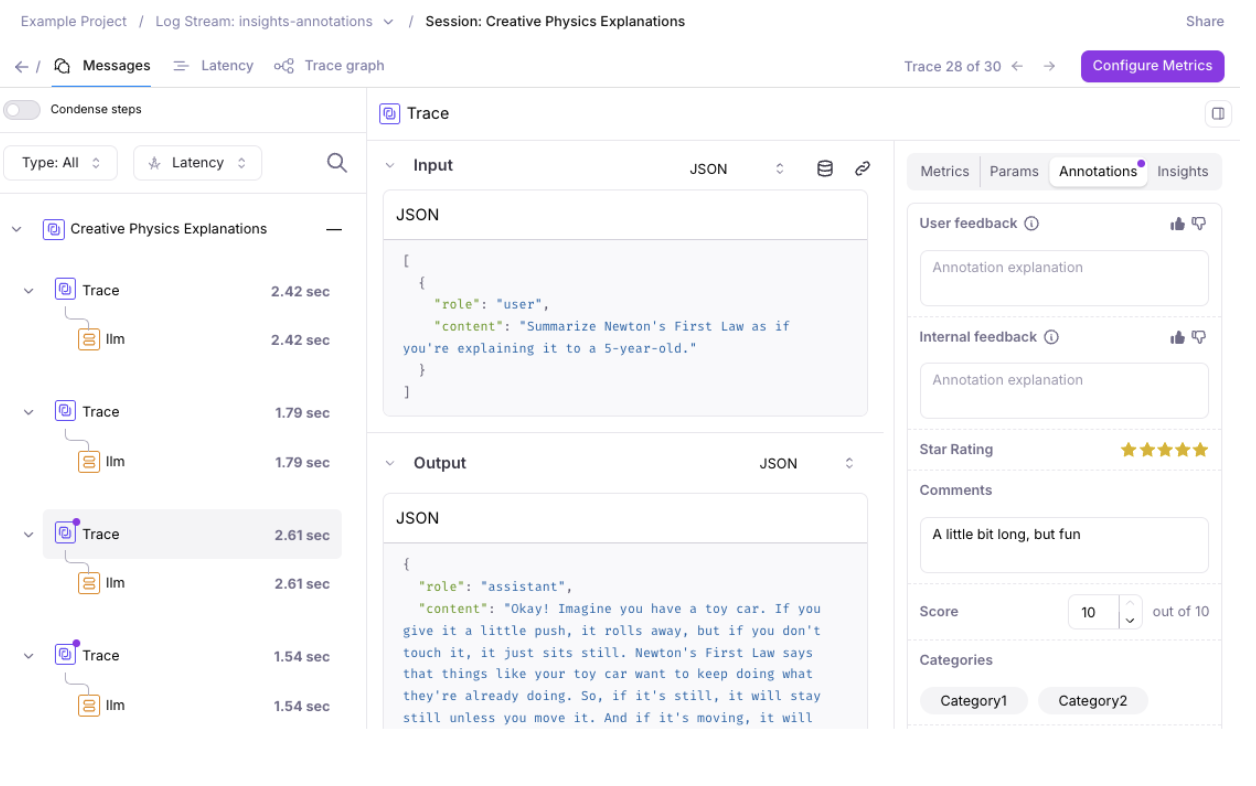1256x786 pixels.
Task: Switch to the Messages tab
Action: pyautogui.click(x=103, y=66)
